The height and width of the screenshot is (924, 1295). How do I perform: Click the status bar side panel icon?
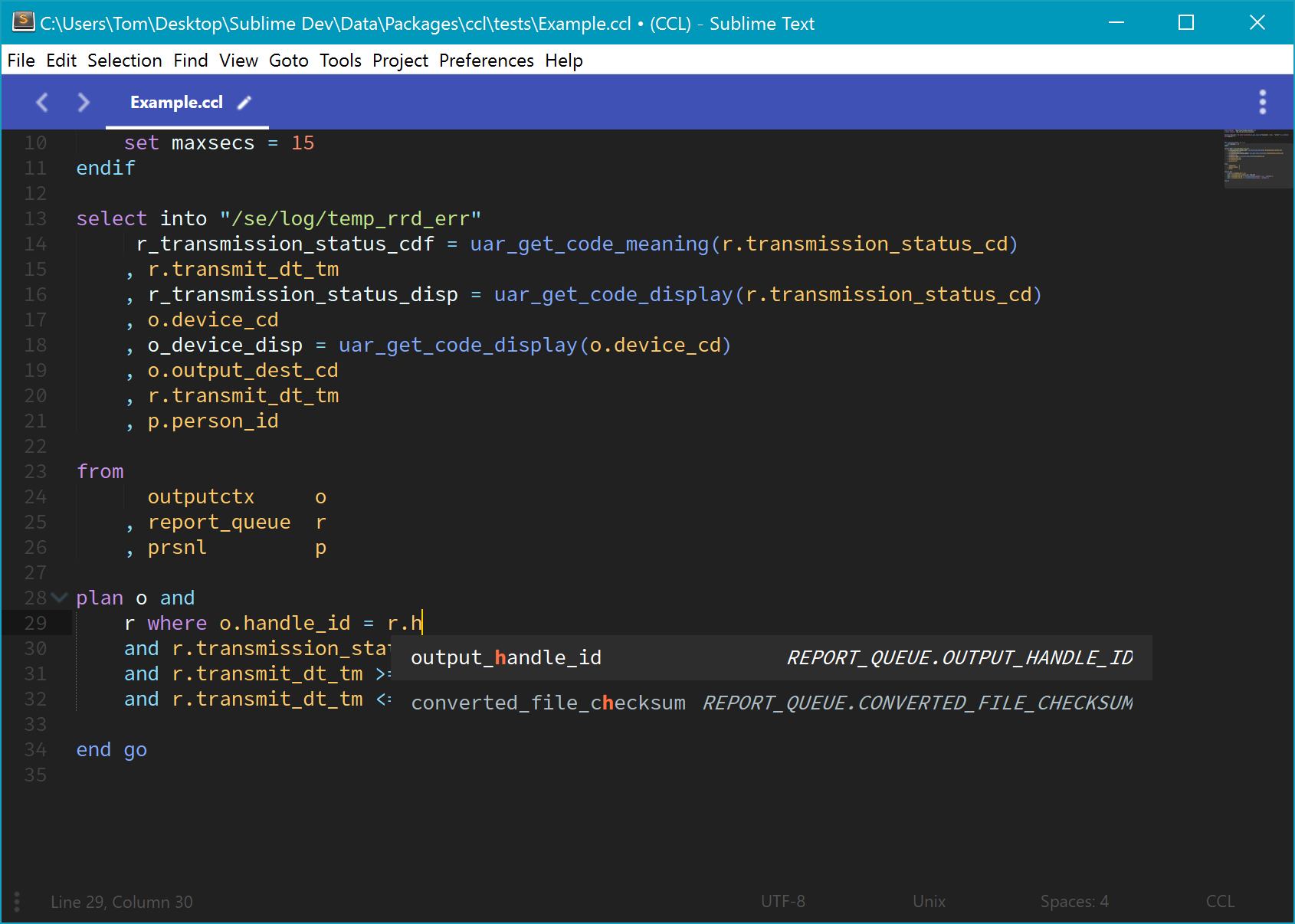pos(17,902)
